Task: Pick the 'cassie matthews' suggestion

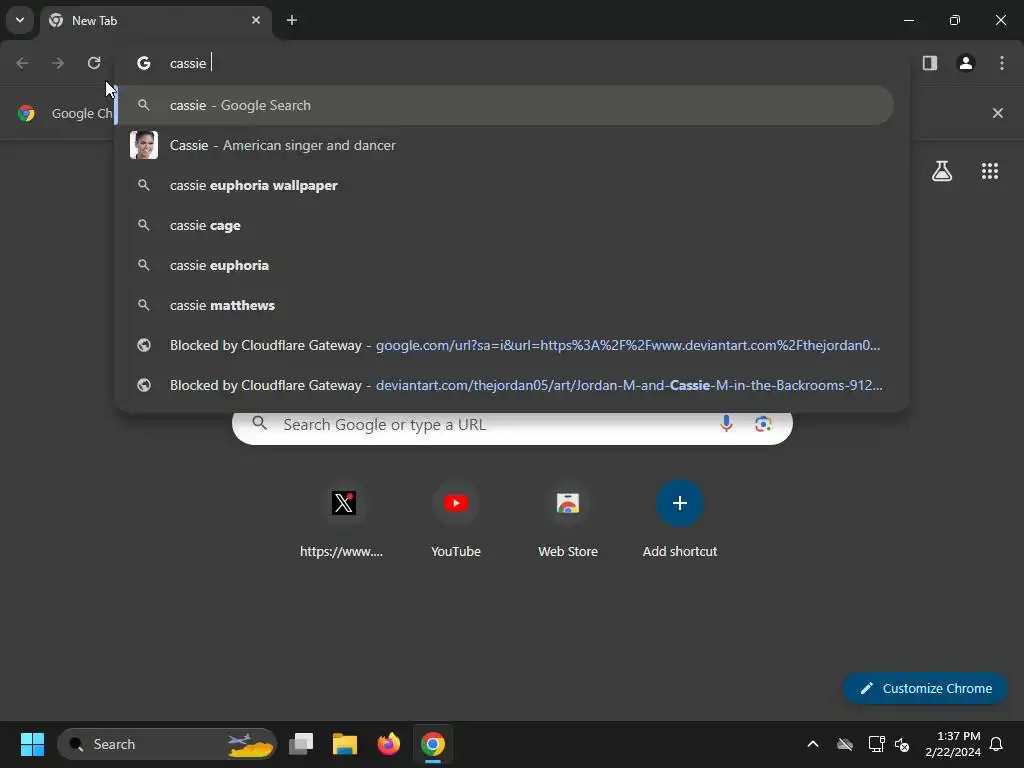Action: (505, 305)
